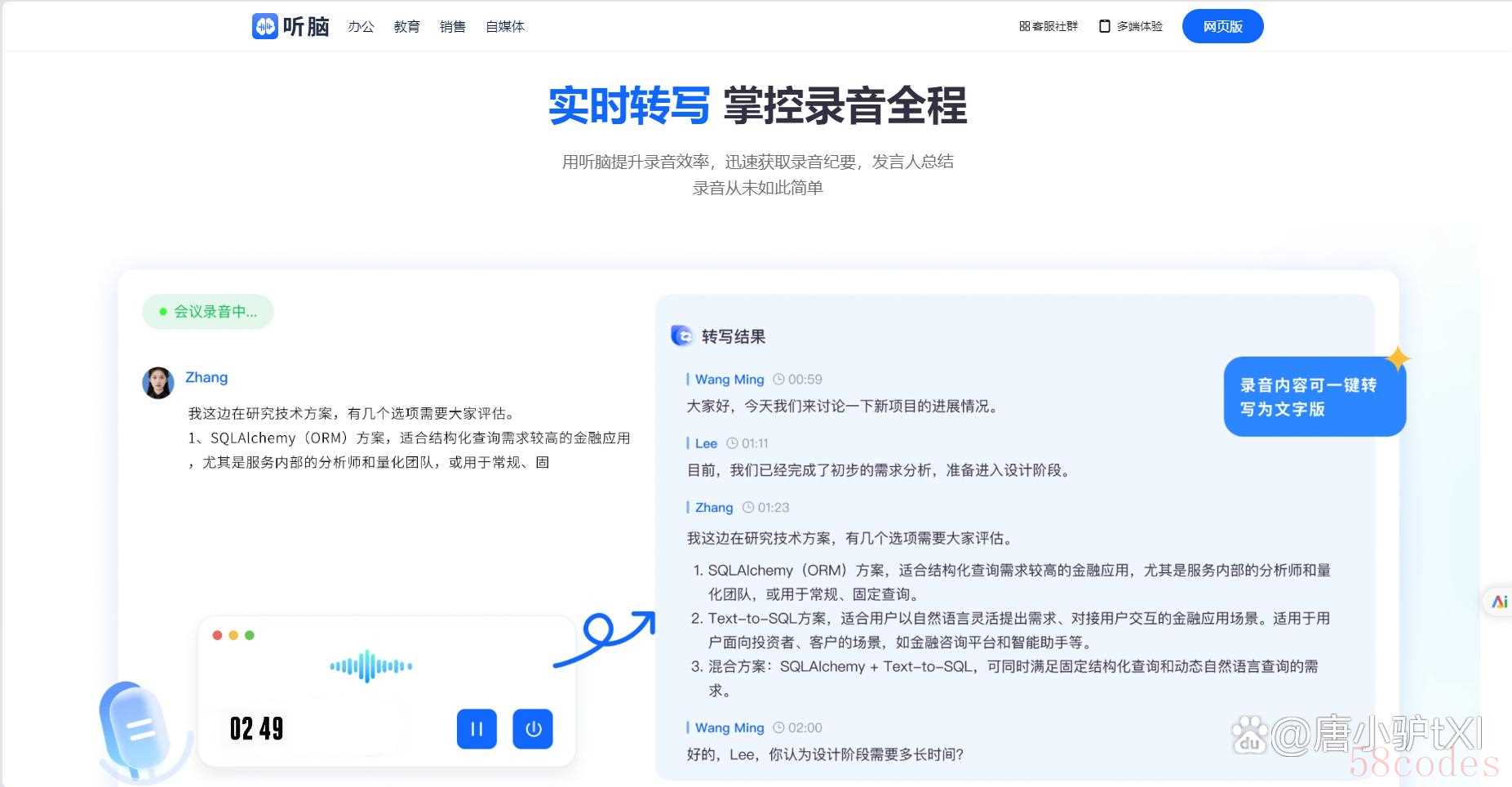Click the yellow dot on recorder window

click(233, 635)
